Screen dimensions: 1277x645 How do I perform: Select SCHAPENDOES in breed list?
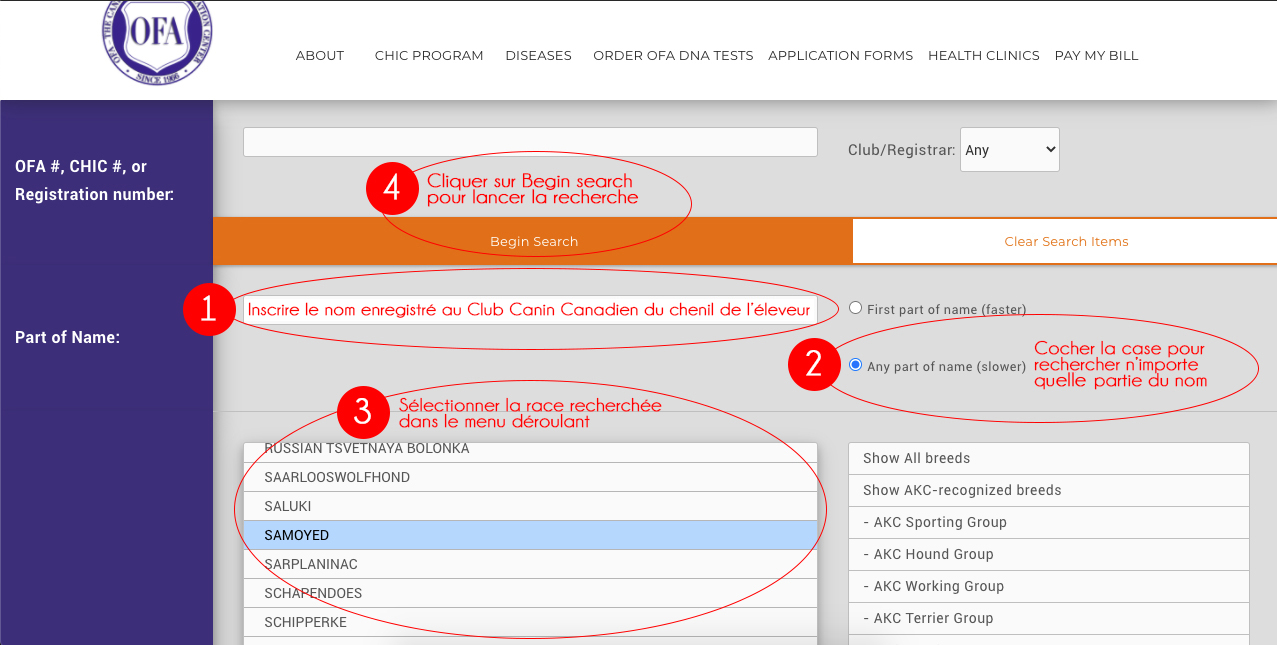(x=530, y=593)
